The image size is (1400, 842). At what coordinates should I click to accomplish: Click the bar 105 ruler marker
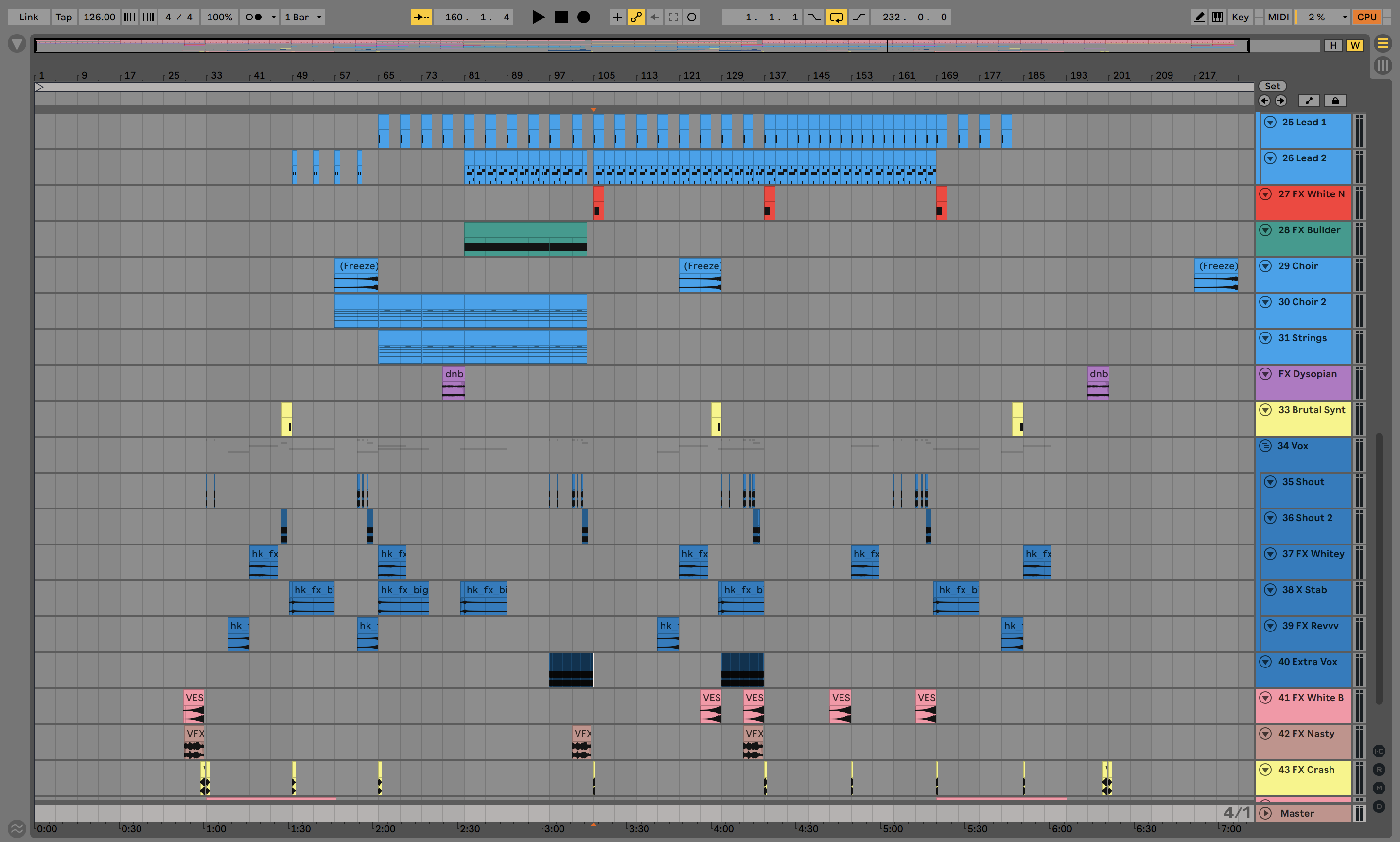coord(605,75)
